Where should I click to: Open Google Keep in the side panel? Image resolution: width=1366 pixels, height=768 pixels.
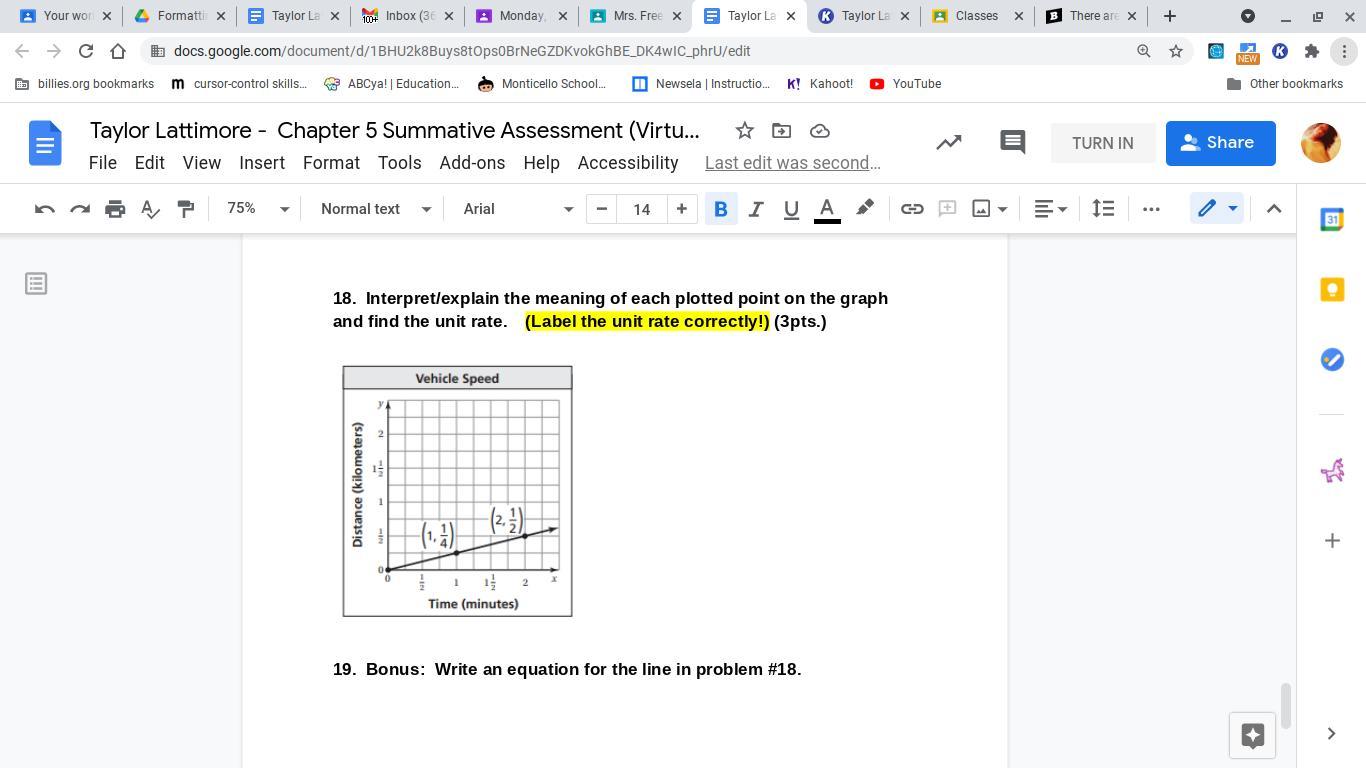click(1332, 290)
